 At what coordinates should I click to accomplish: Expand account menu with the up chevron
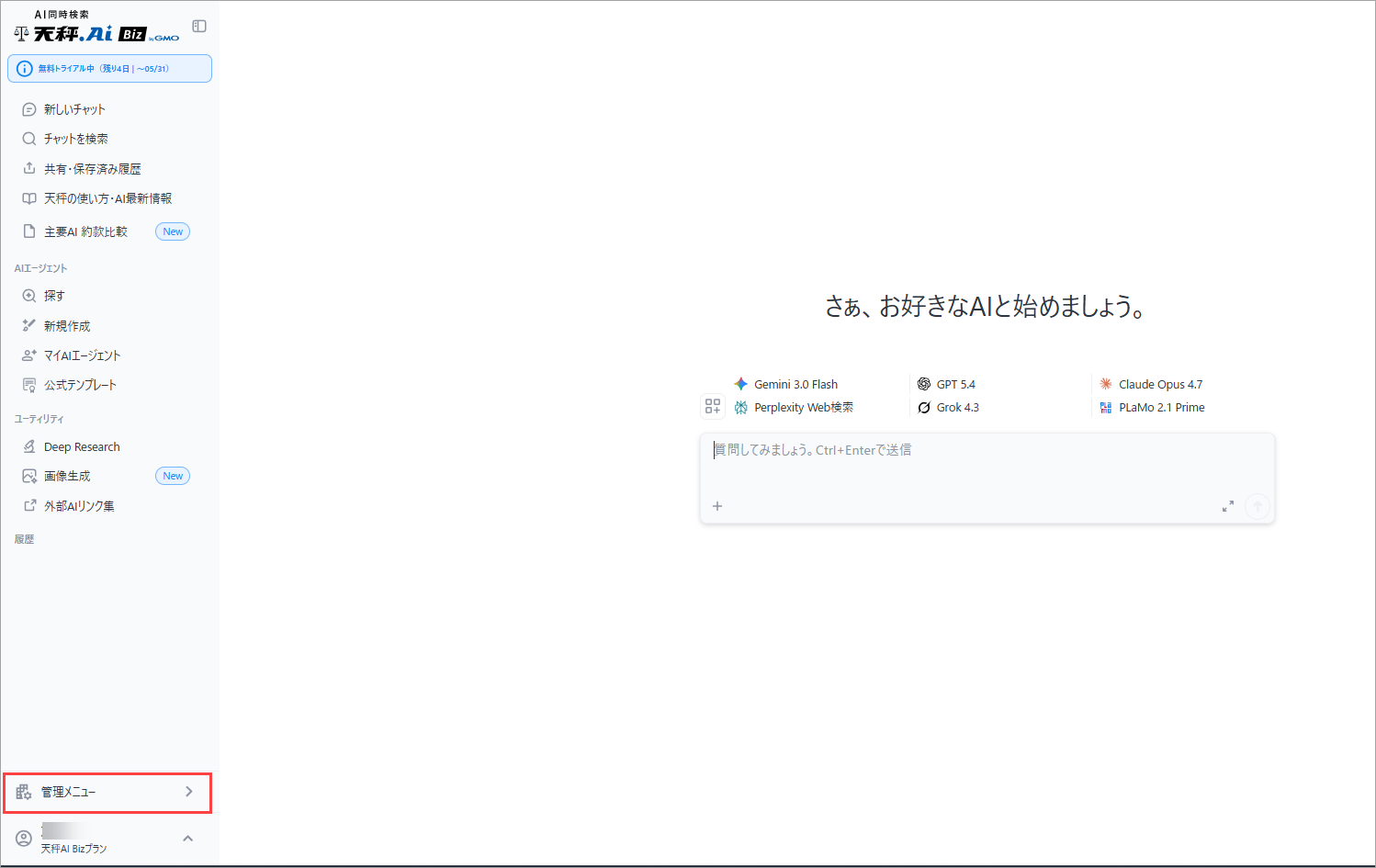coord(187,839)
